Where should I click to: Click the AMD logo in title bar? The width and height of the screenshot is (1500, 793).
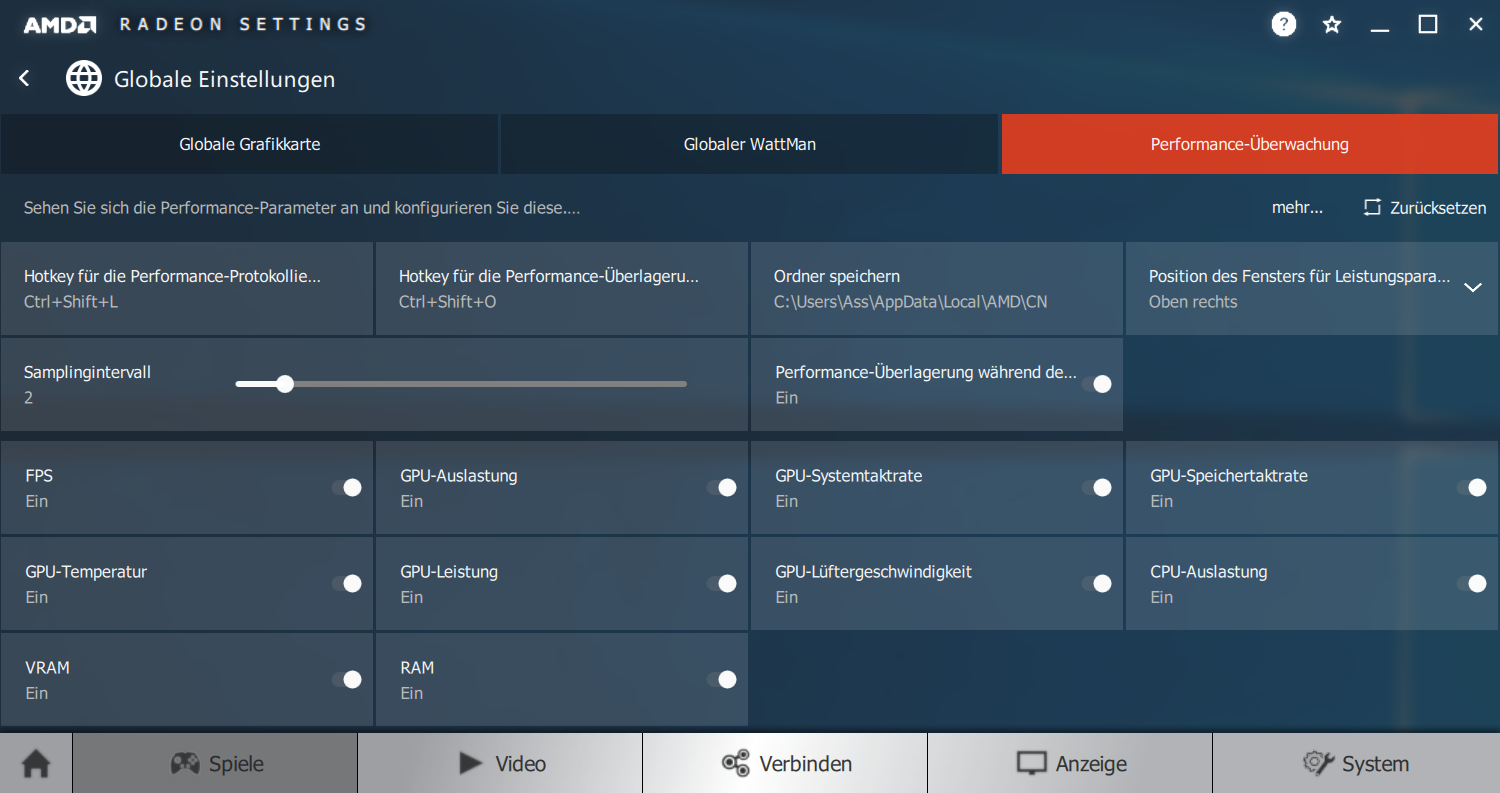click(x=59, y=25)
